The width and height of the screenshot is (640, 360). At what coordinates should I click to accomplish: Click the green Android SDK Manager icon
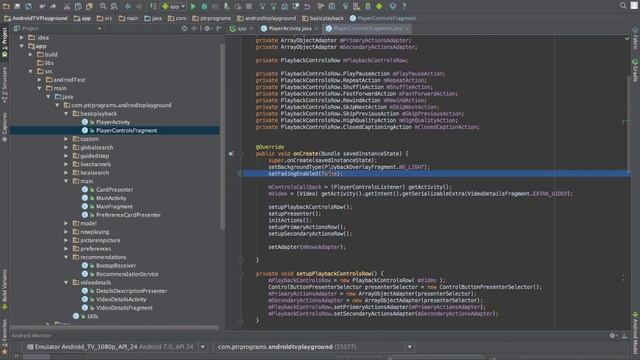(379, 6)
